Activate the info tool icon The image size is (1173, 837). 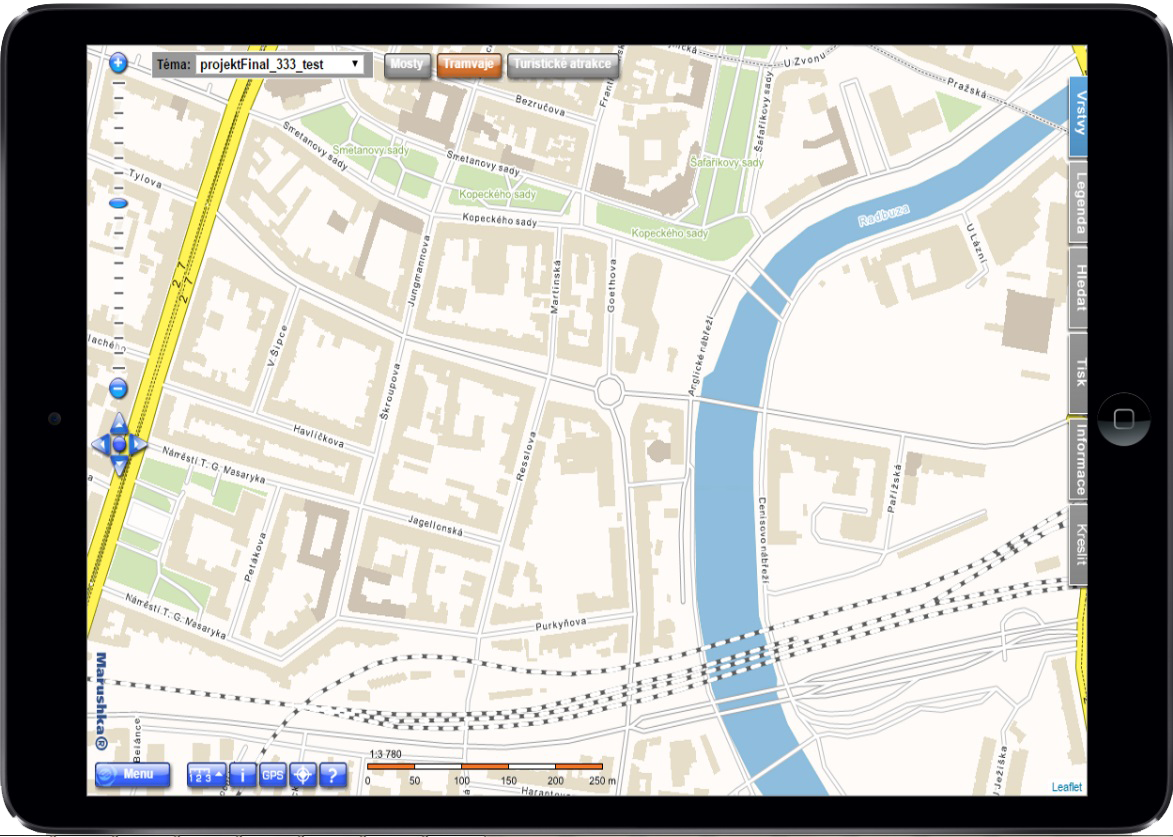click(x=242, y=775)
